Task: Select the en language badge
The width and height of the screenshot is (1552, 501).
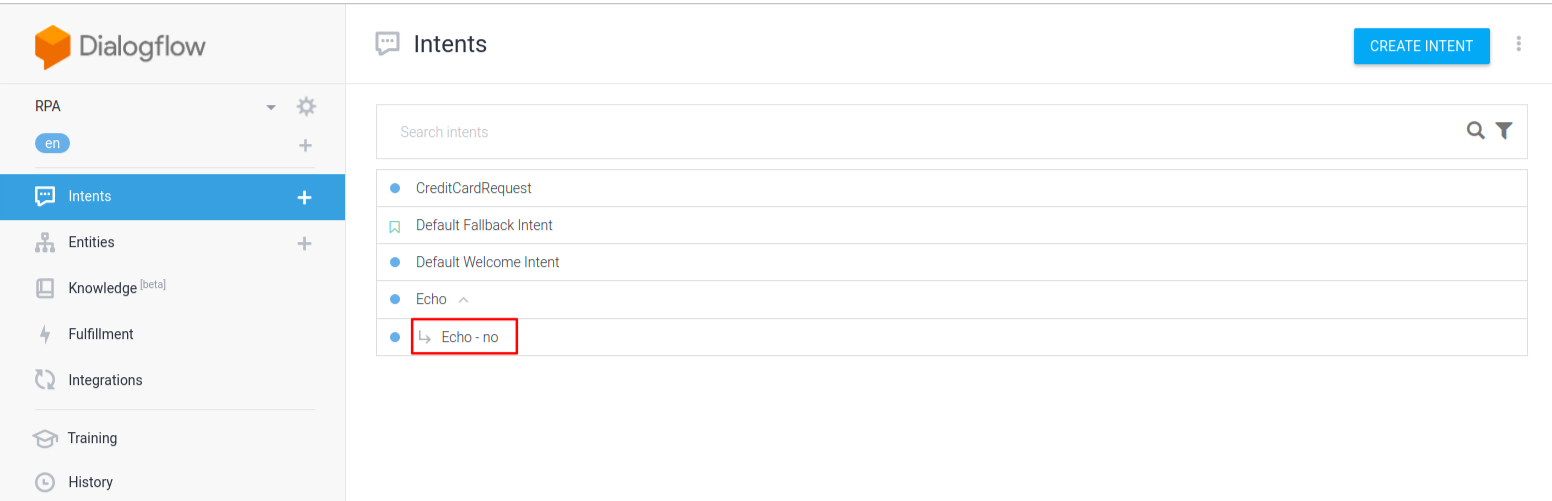Action: coord(52,143)
